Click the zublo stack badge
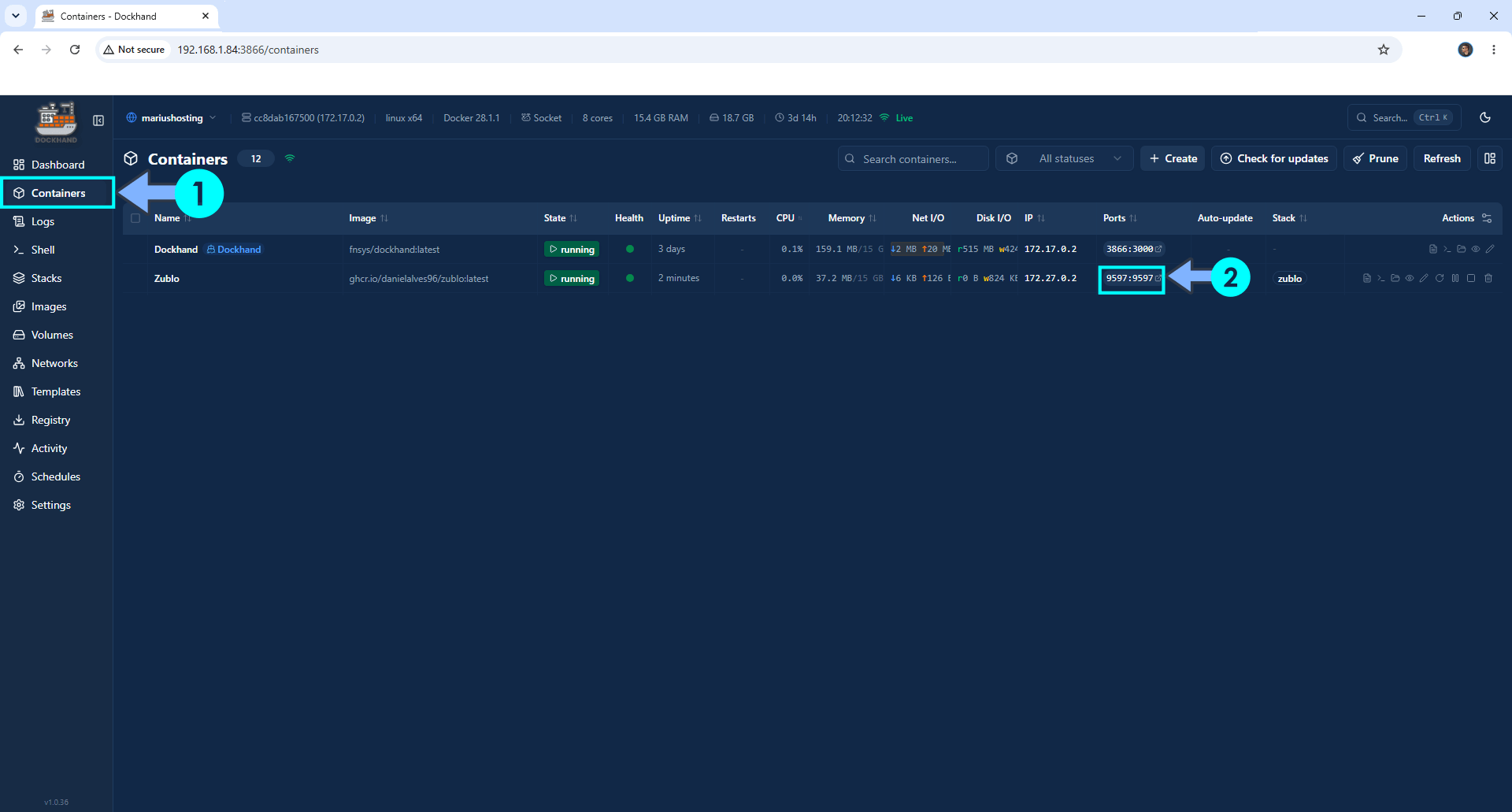Screen dimensions: 1512x812 1289,279
